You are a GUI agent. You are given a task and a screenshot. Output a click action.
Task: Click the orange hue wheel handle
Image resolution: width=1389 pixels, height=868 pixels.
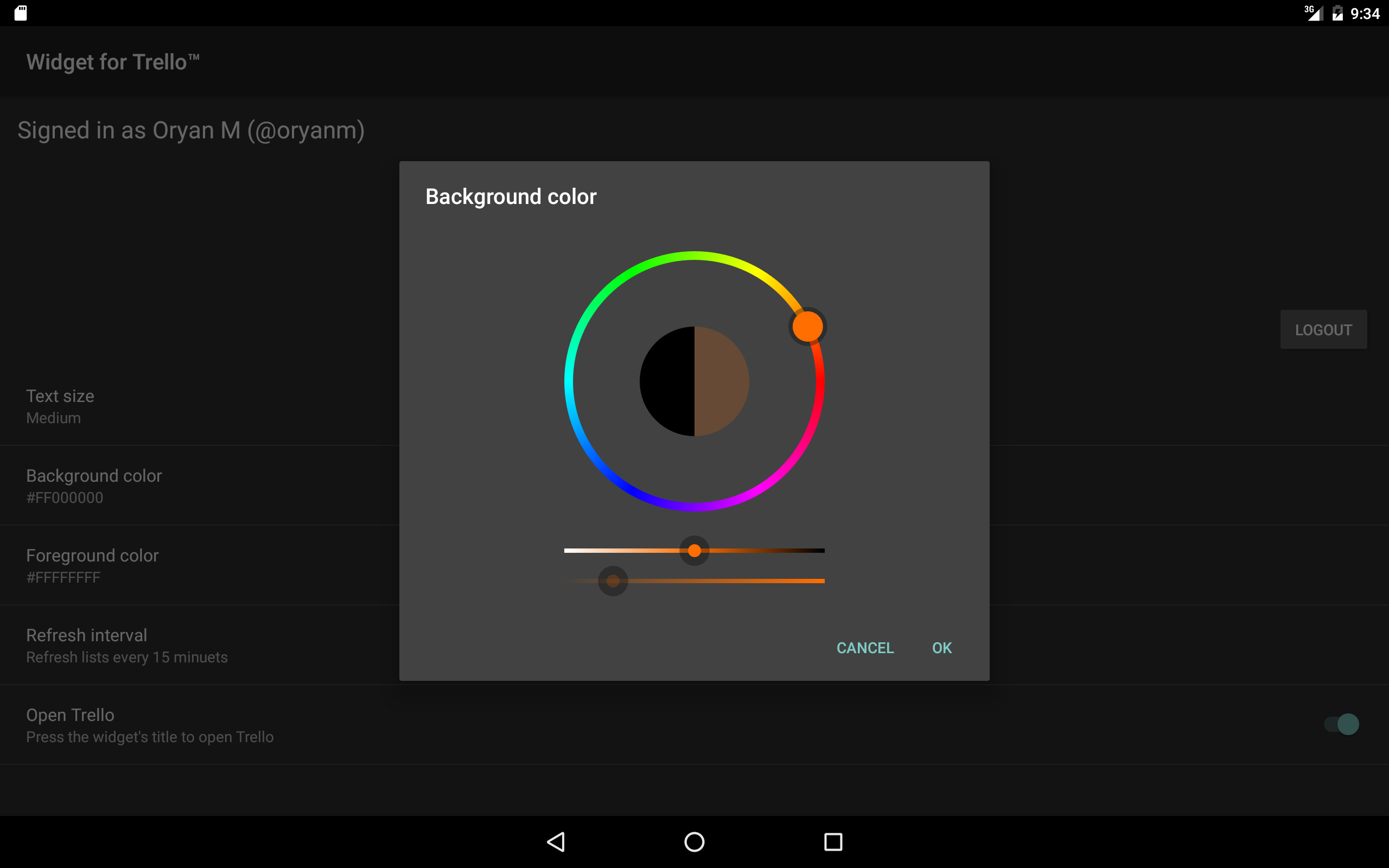pos(807,326)
